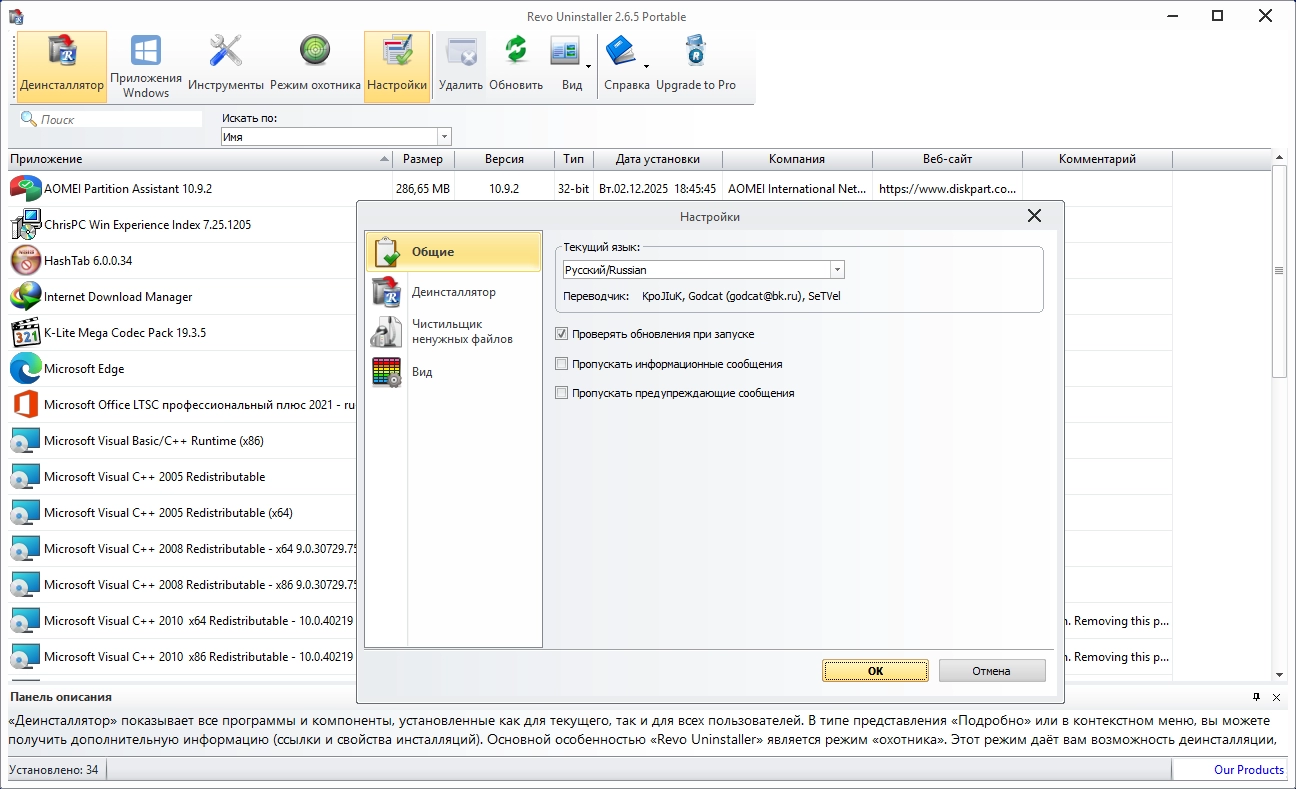Close the Панель описания panel

tap(1277, 697)
